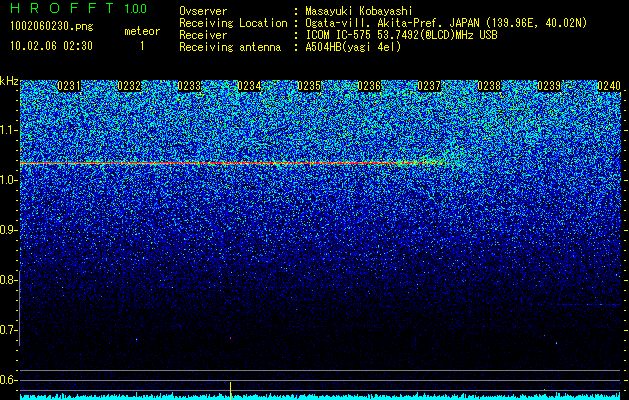Click the meteor count value 1
This screenshot has height=400, width=629.
click(x=142, y=46)
